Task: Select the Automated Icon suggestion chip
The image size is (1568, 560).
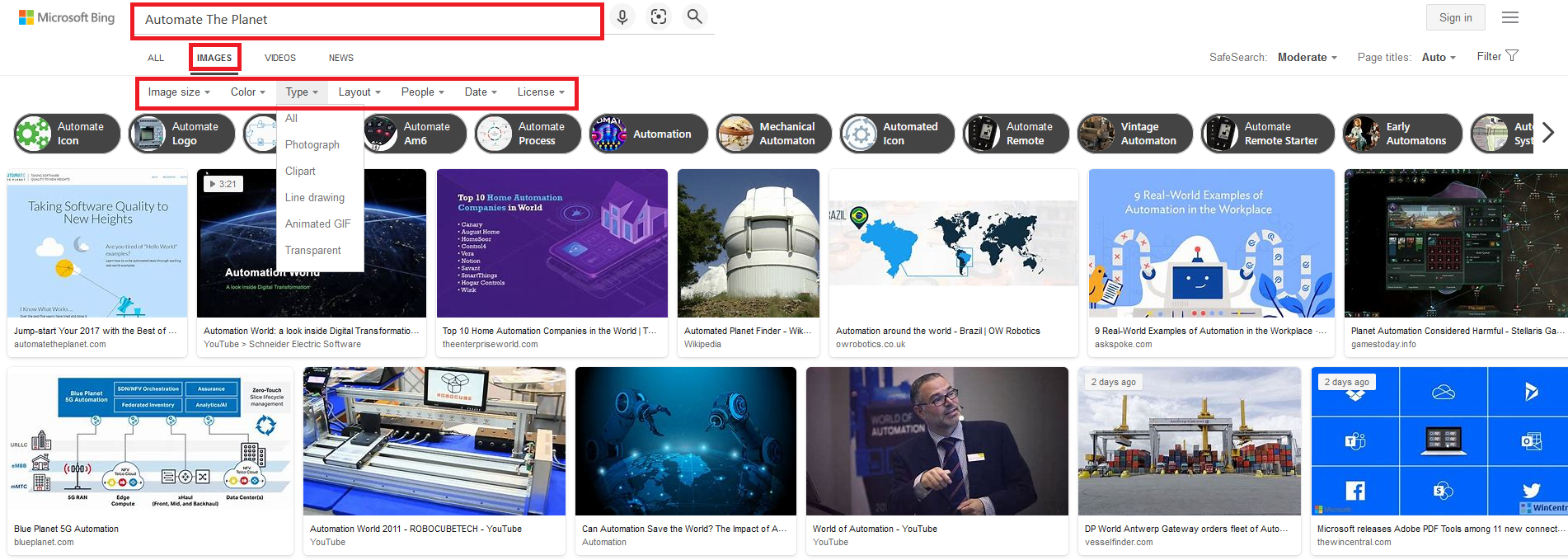Action: click(x=897, y=134)
